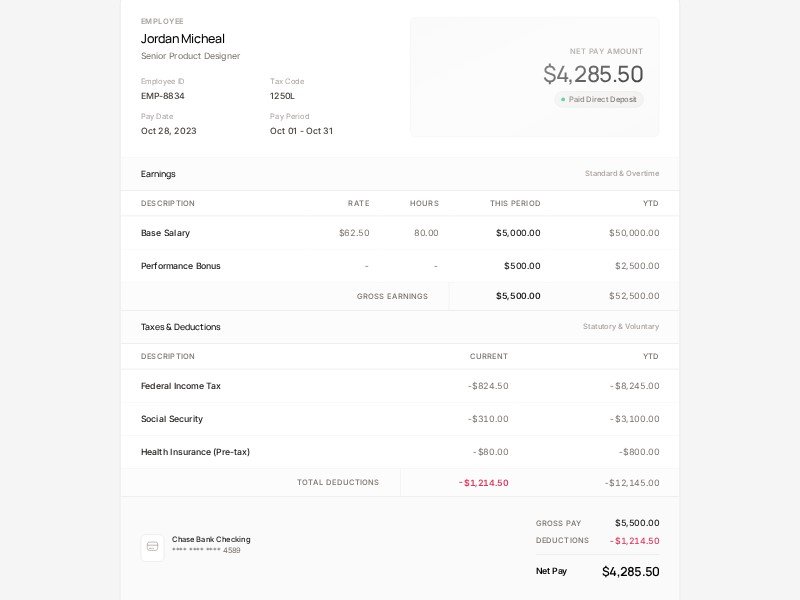The width and height of the screenshot is (800, 600).
Task: Click the green status dot on Paid Direct Deposit
Action: tap(562, 99)
